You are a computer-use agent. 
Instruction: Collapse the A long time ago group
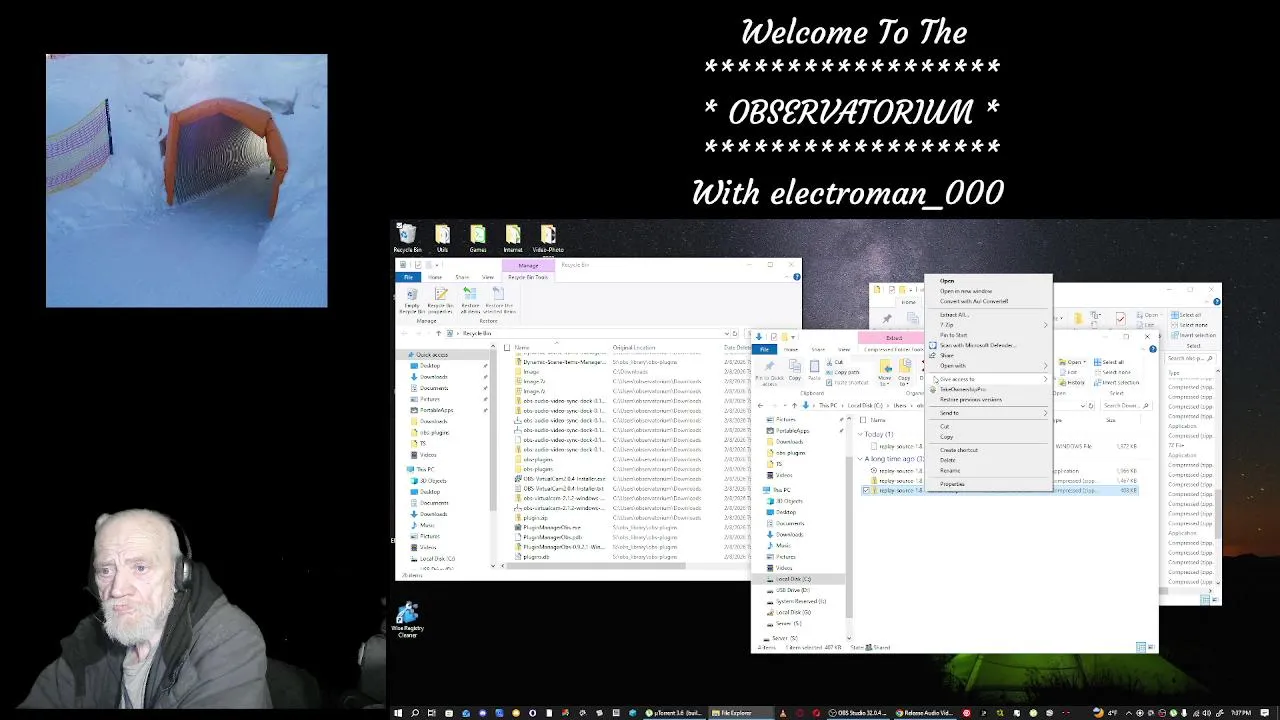coord(860,458)
